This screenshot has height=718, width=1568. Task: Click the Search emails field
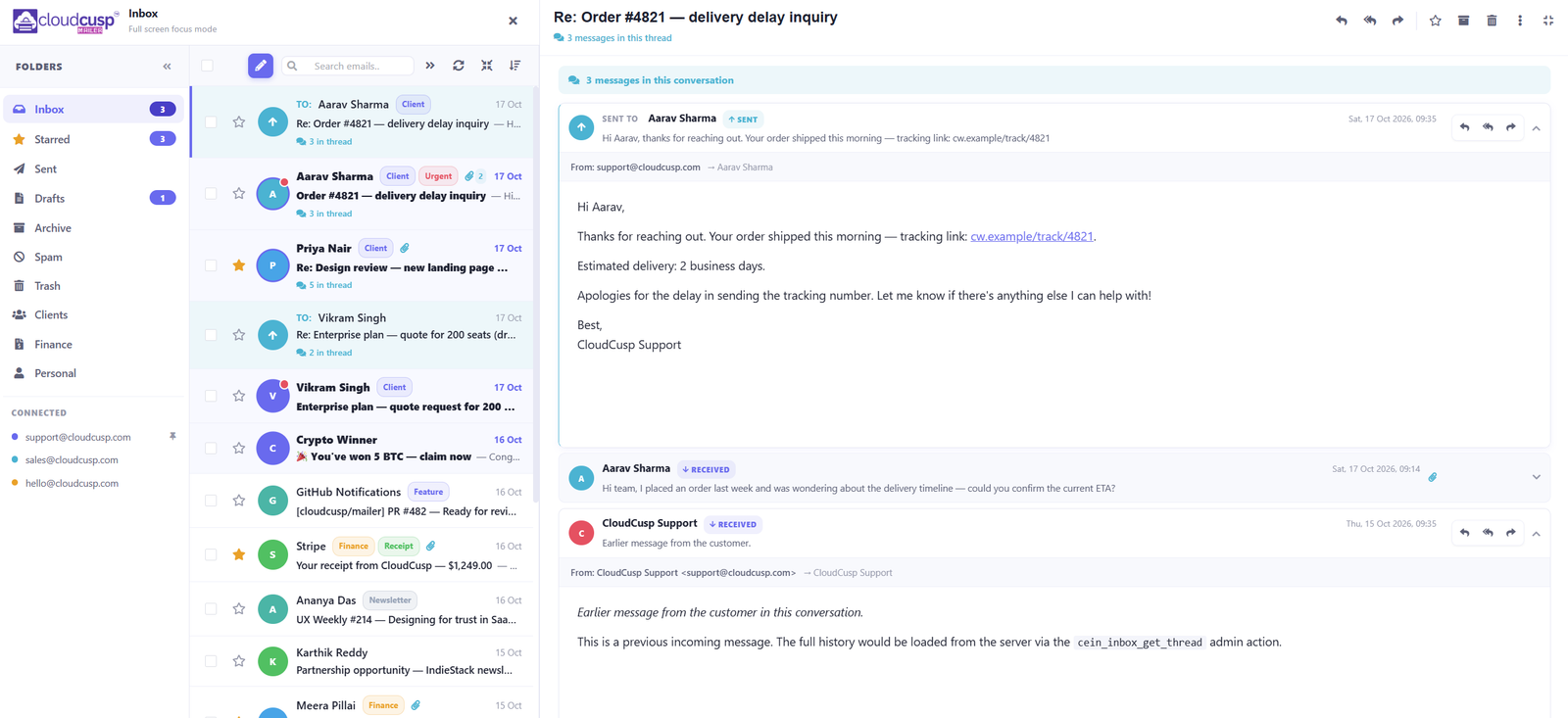(x=349, y=66)
